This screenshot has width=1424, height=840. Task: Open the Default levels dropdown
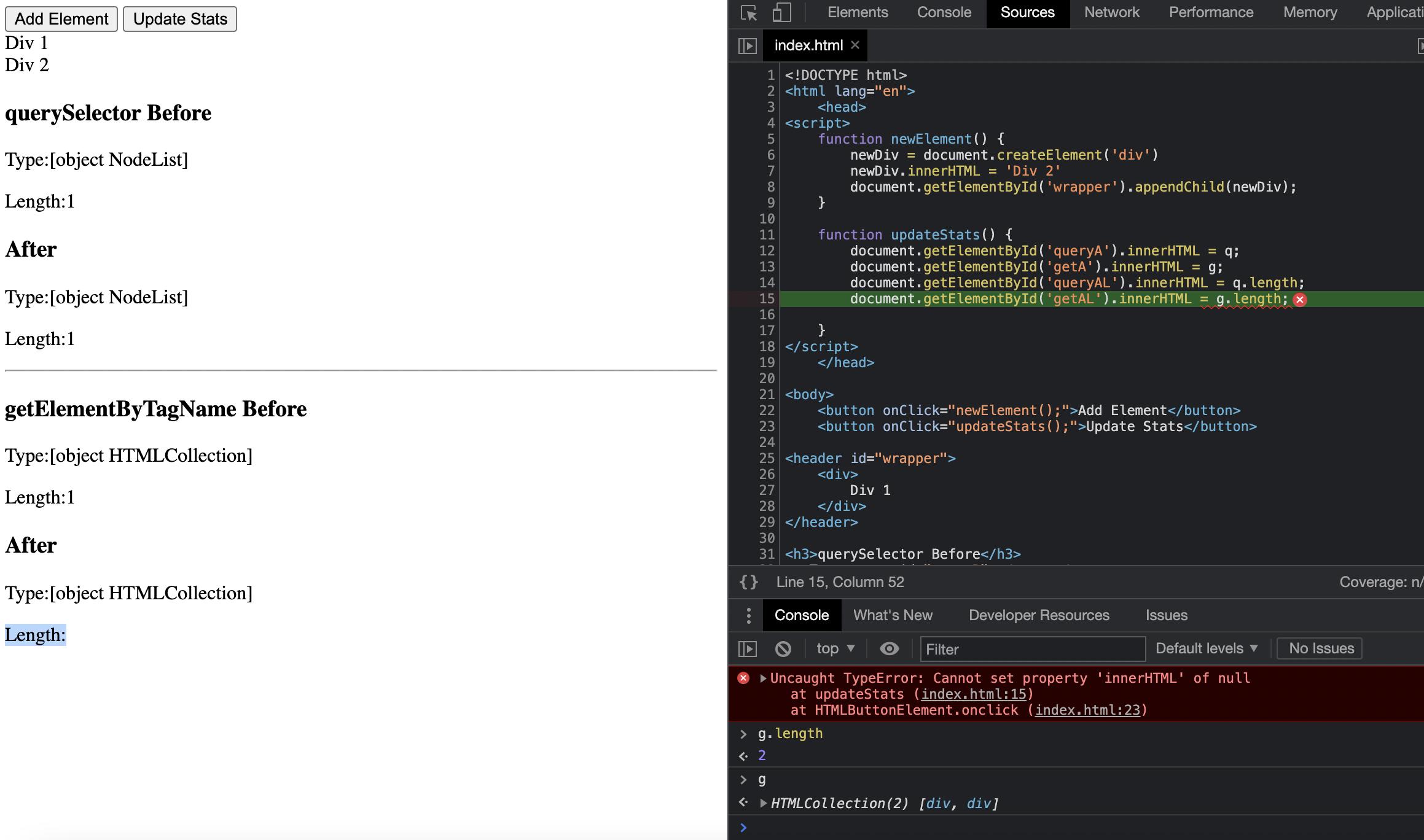coord(1207,649)
